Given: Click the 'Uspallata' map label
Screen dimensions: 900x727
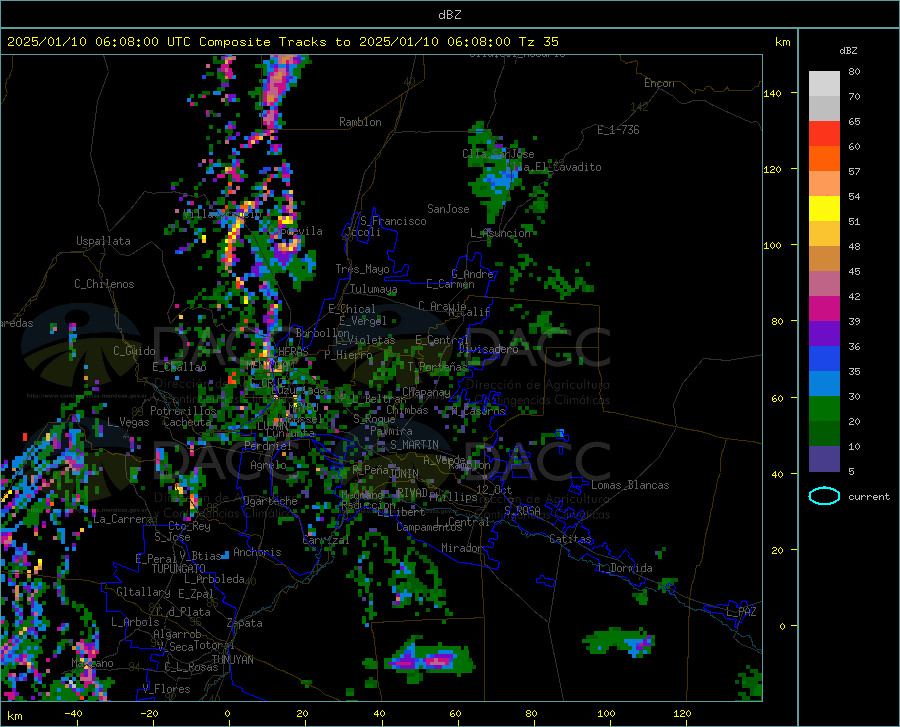Looking at the screenshot, I should coord(103,242).
